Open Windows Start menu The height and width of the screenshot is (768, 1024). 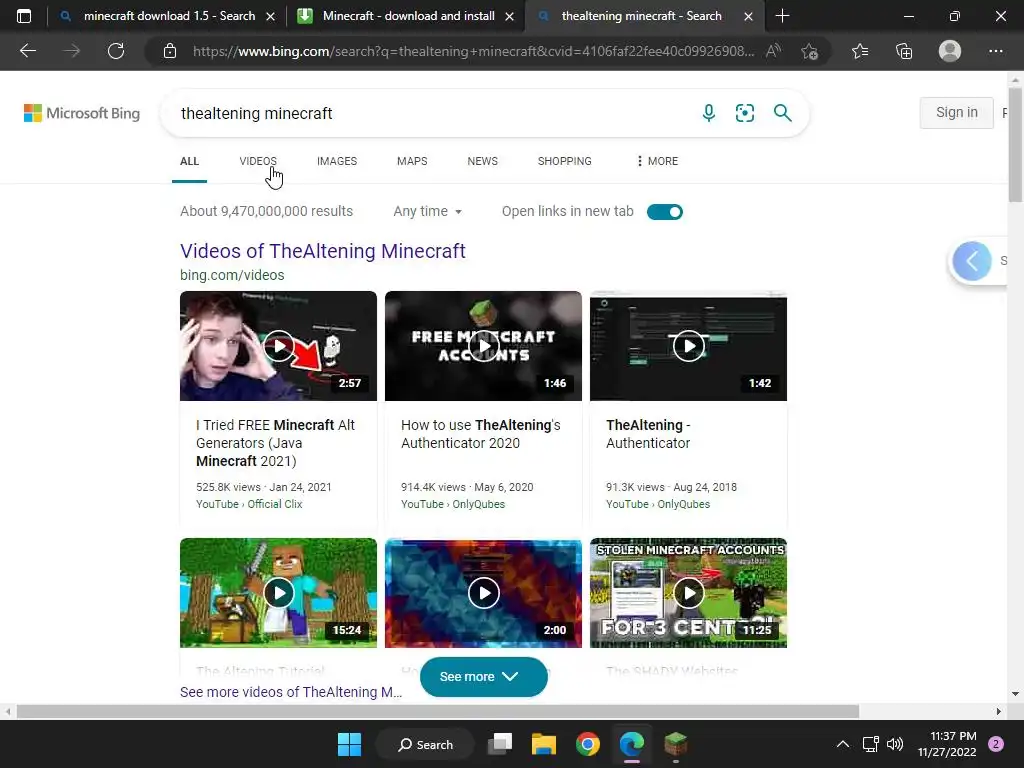pyautogui.click(x=349, y=744)
